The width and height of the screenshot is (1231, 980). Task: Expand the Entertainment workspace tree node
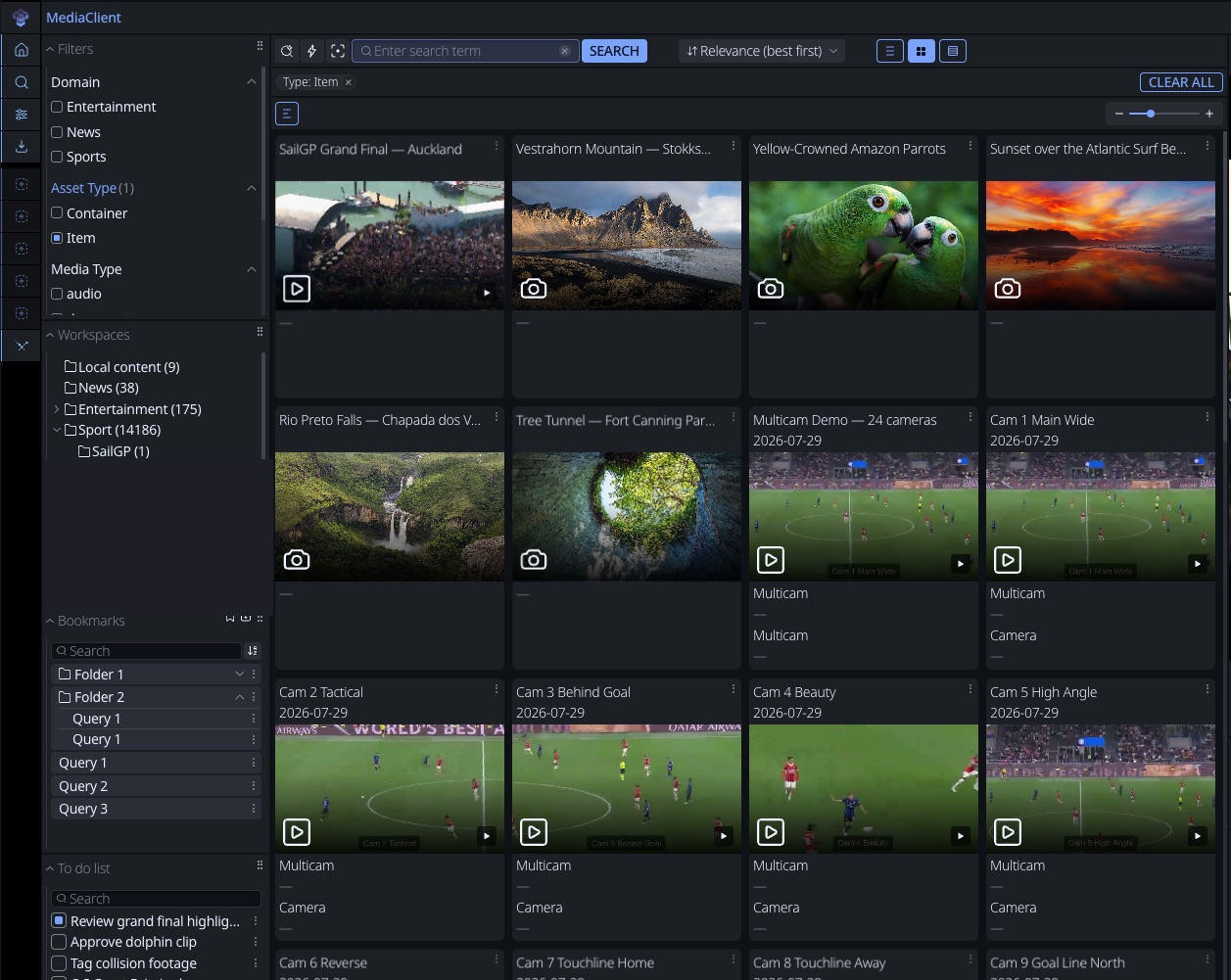tap(57, 409)
